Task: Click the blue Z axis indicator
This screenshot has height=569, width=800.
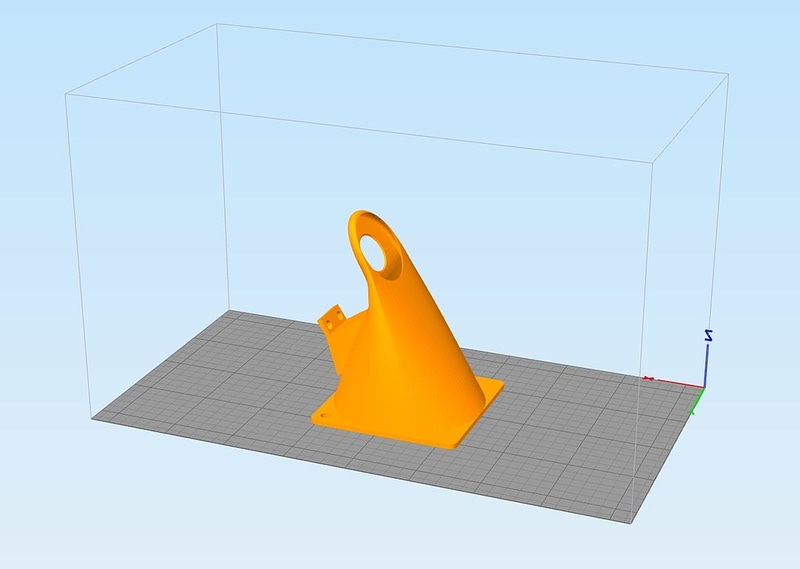Action: (707, 360)
